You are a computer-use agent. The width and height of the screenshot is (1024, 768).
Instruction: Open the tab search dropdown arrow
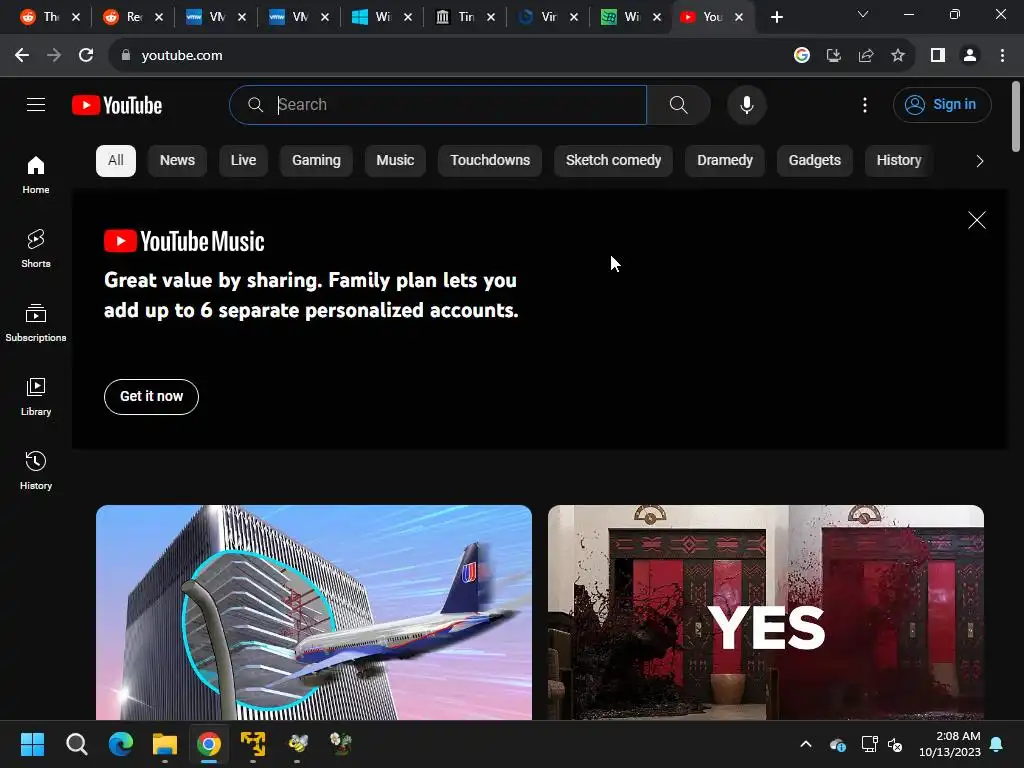[x=863, y=14]
